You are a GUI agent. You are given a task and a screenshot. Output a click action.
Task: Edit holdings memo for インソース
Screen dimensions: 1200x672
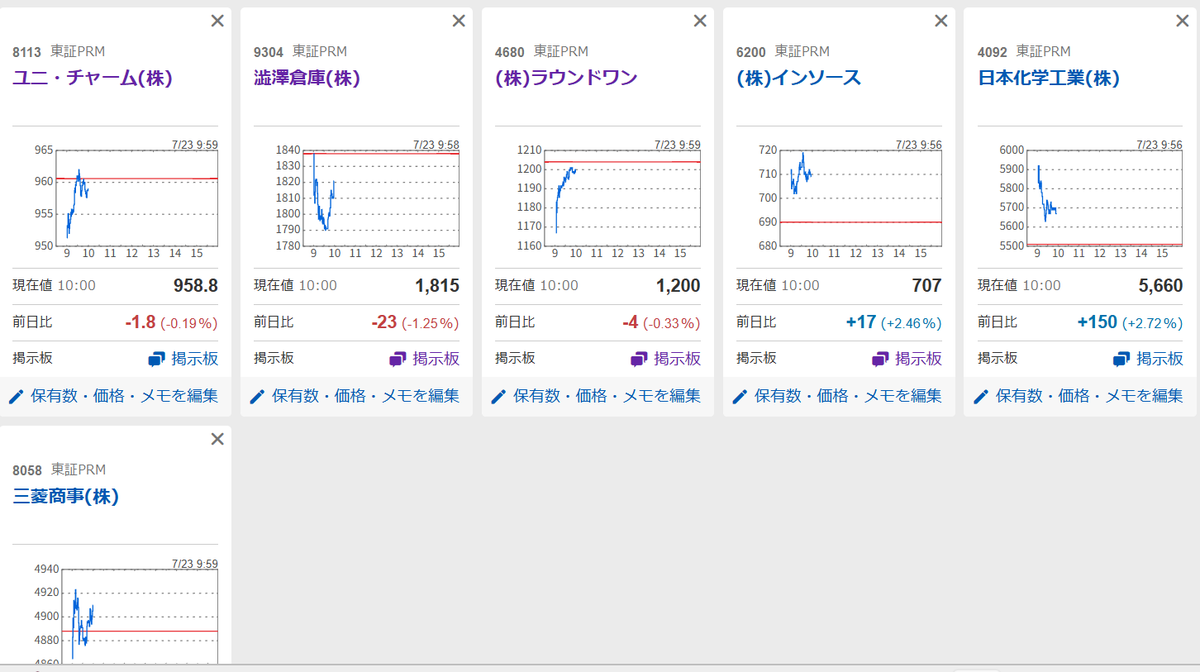tap(838, 396)
